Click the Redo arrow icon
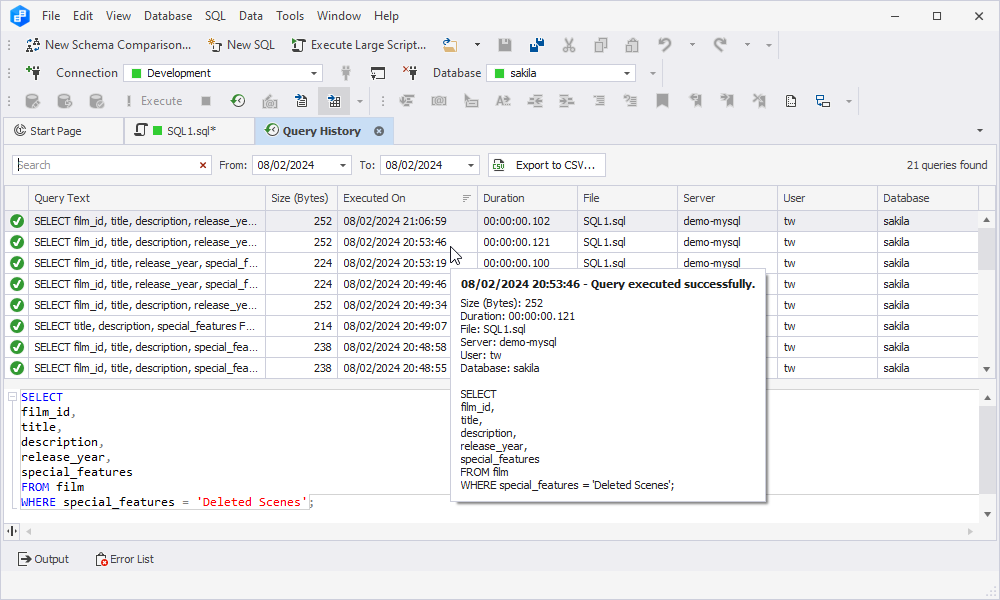1000x600 pixels. point(720,45)
